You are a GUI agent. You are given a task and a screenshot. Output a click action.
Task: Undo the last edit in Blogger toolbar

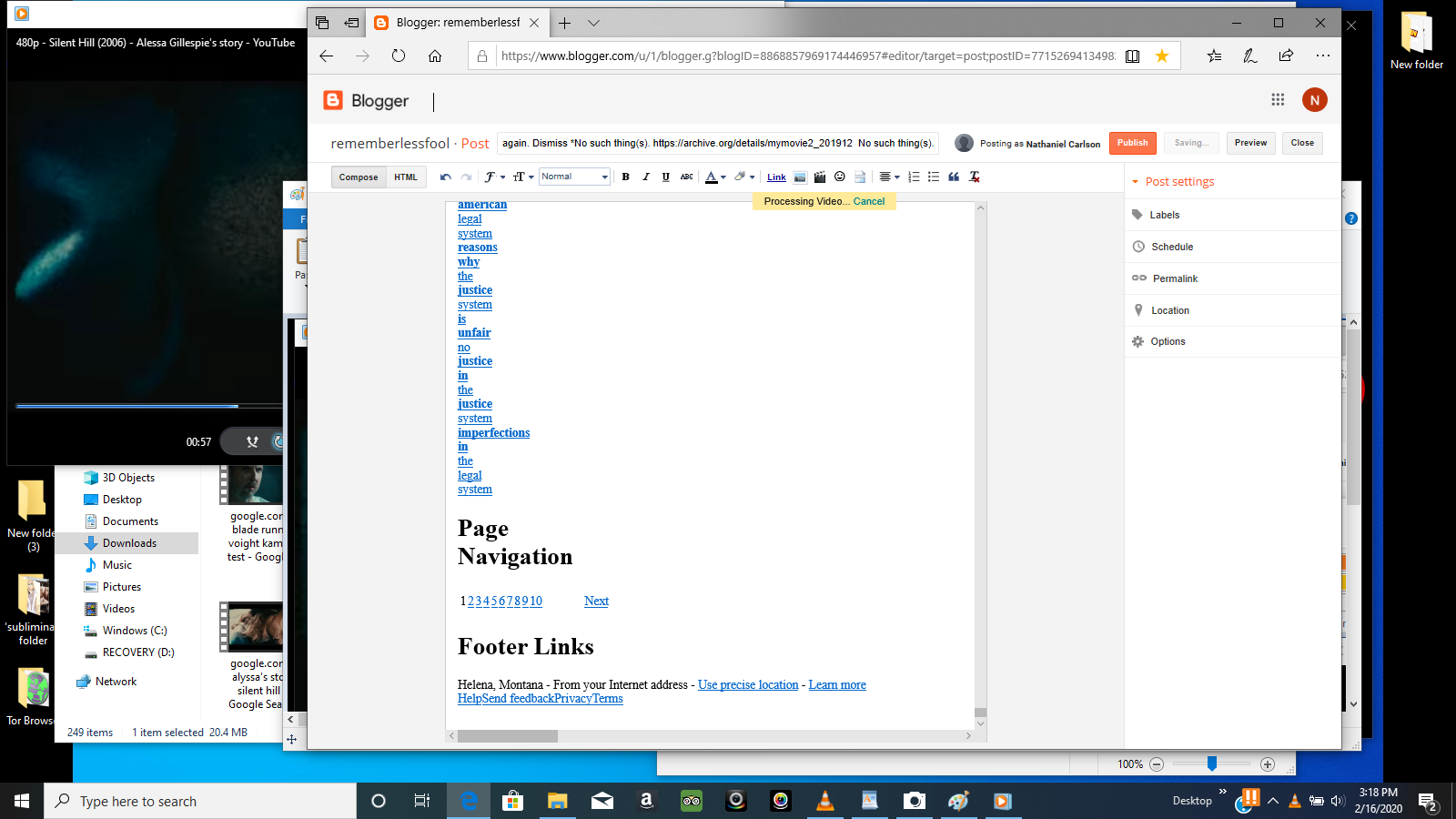445,177
